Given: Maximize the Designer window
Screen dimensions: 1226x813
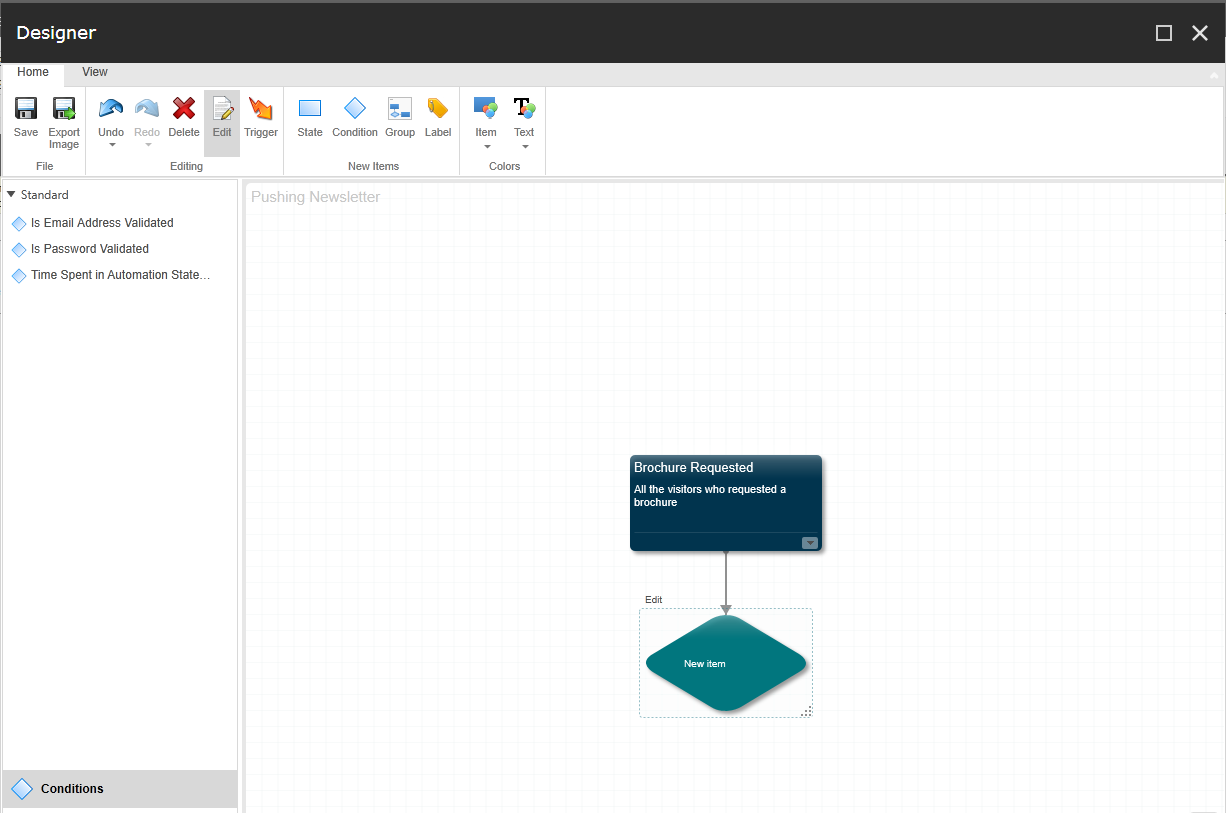Looking at the screenshot, I should pyautogui.click(x=1164, y=33).
